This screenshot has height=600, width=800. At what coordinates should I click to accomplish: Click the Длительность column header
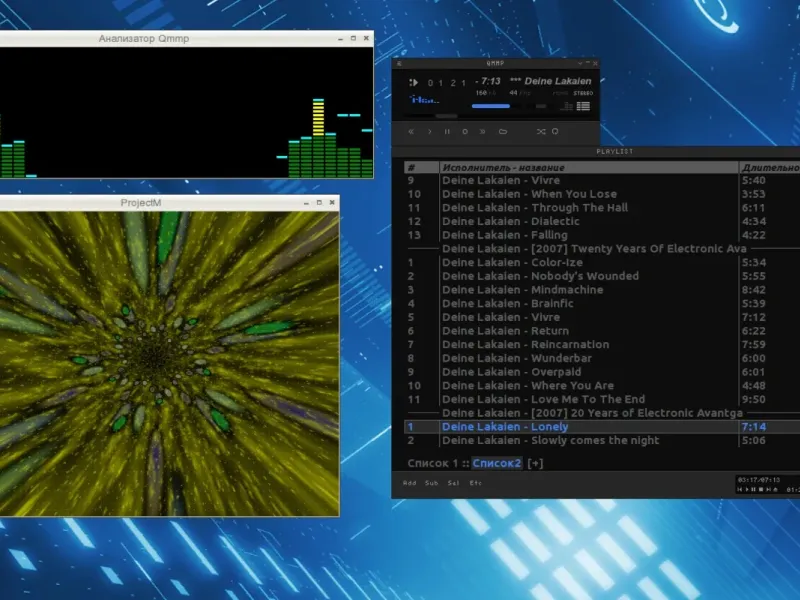pos(768,167)
